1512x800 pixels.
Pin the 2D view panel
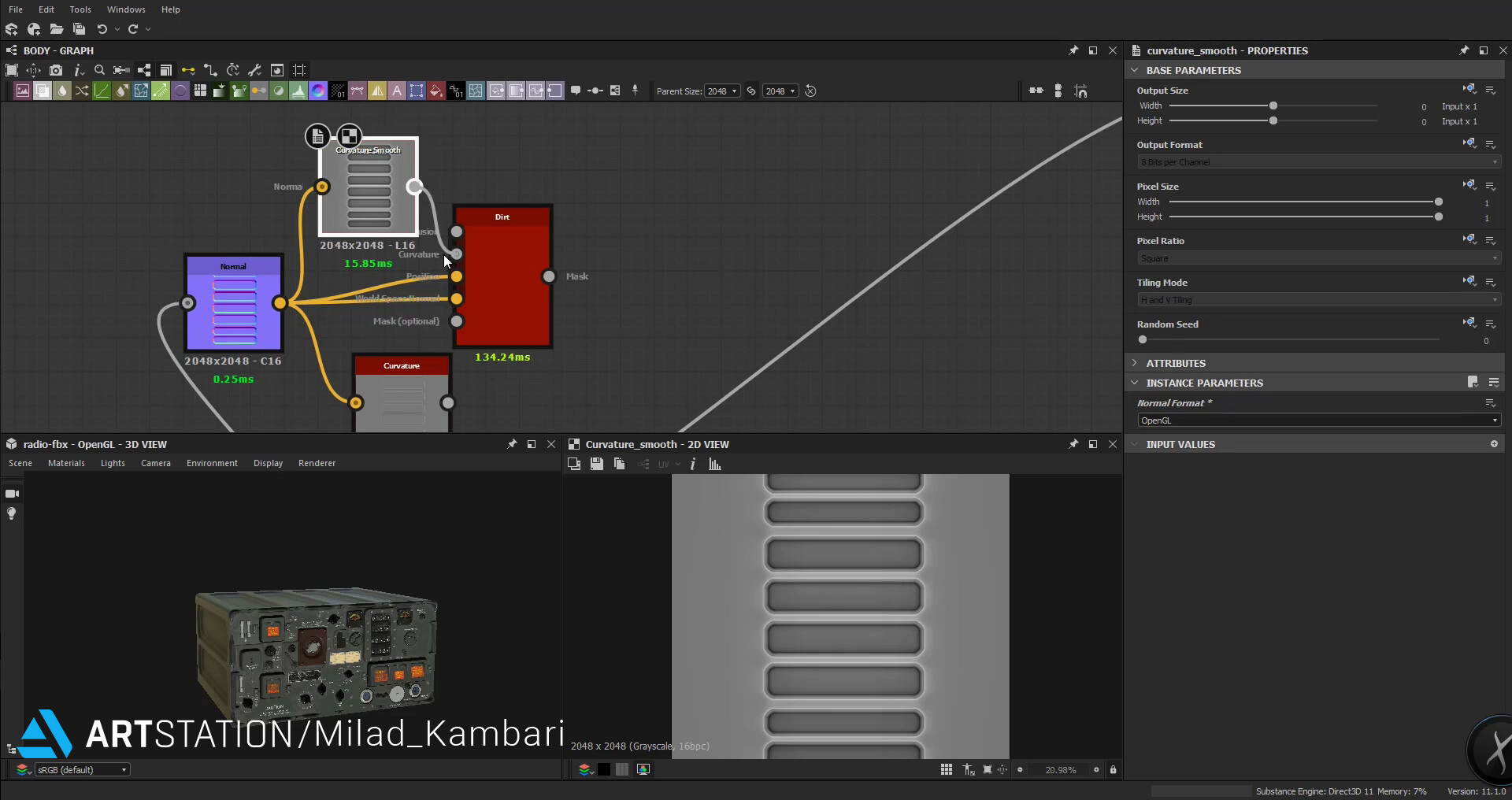pos(1073,443)
